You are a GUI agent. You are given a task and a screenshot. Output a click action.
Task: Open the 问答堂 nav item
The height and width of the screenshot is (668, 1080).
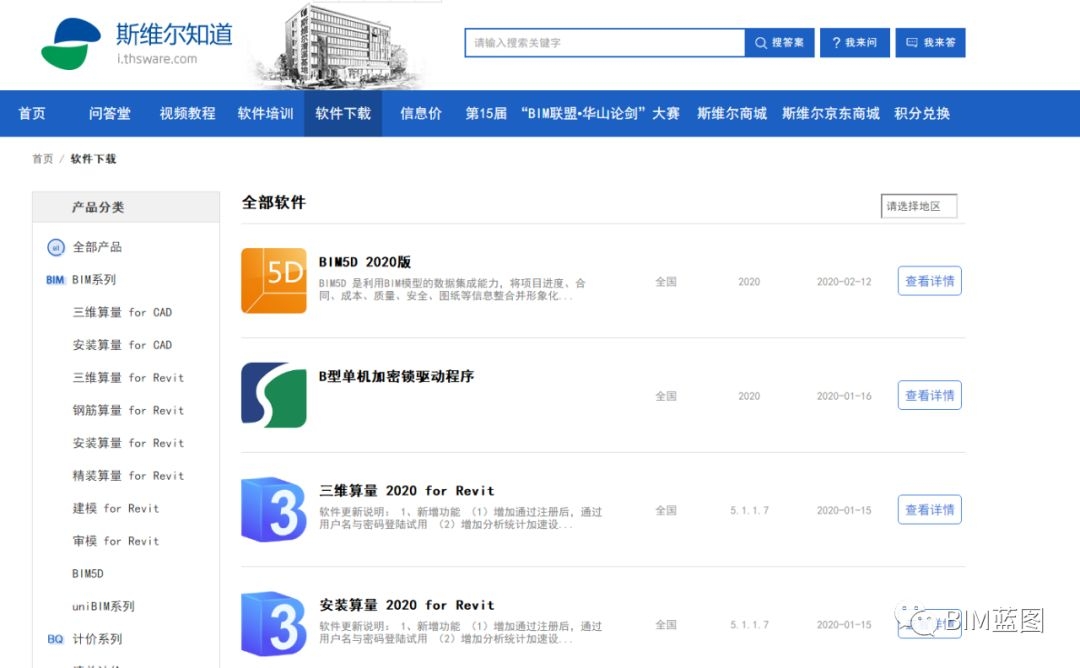coord(110,114)
